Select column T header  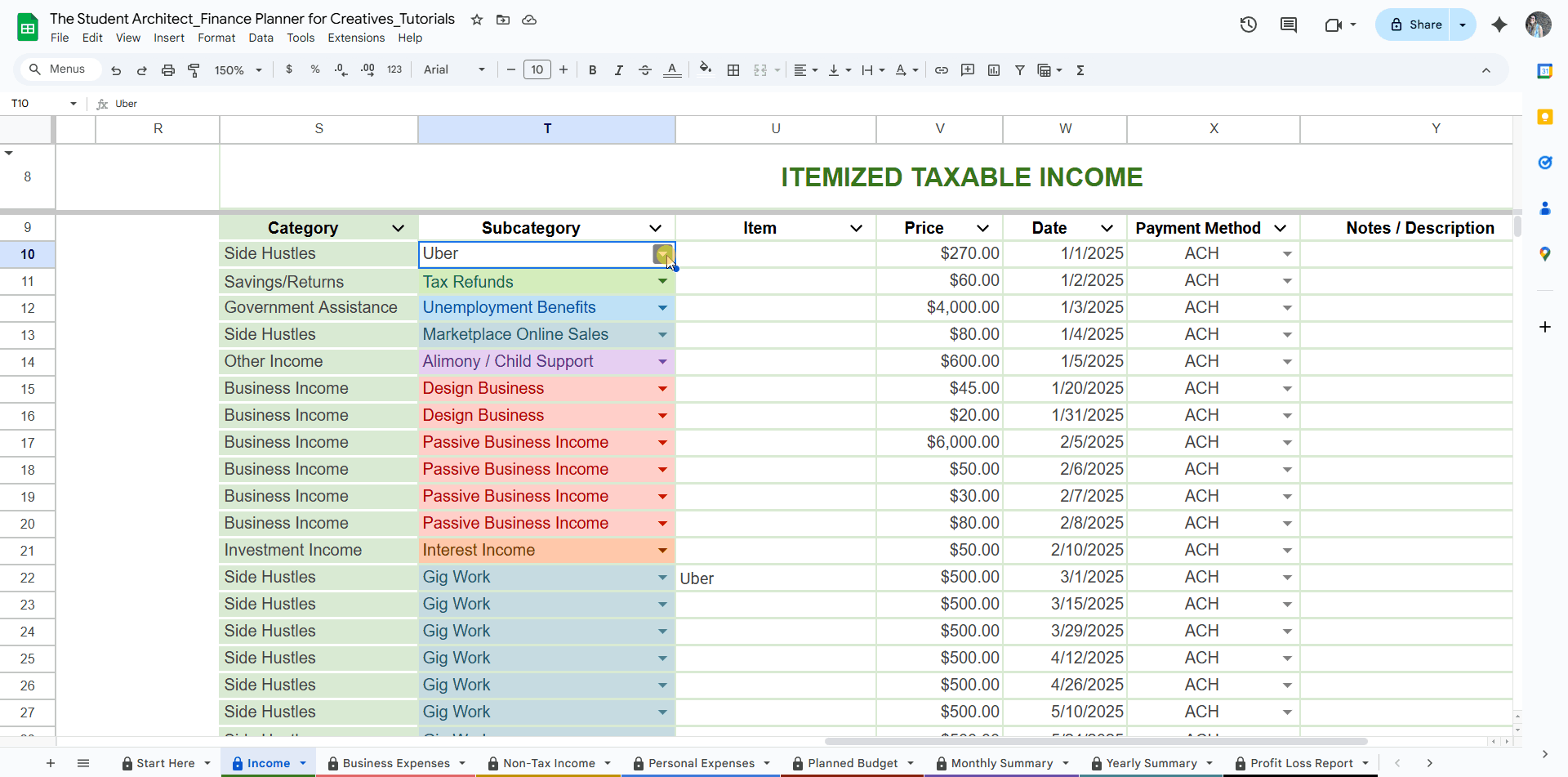pos(547,129)
